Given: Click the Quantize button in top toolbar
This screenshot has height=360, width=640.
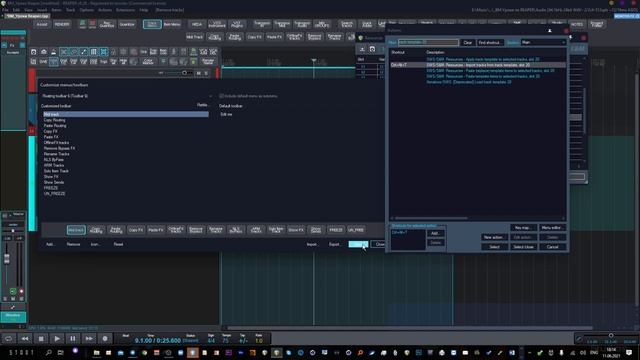Looking at the screenshot, I should [x=127, y=24].
